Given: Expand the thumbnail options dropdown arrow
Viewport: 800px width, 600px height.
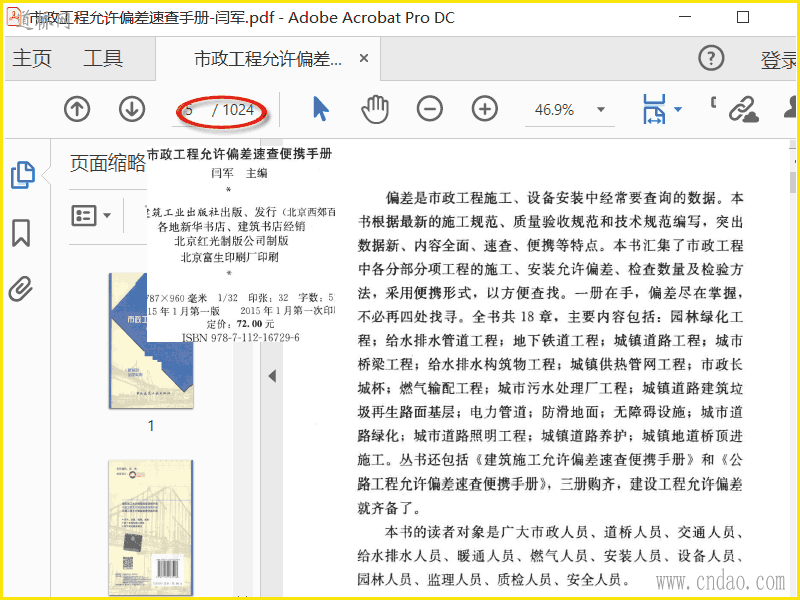Looking at the screenshot, I should (x=107, y=215).
